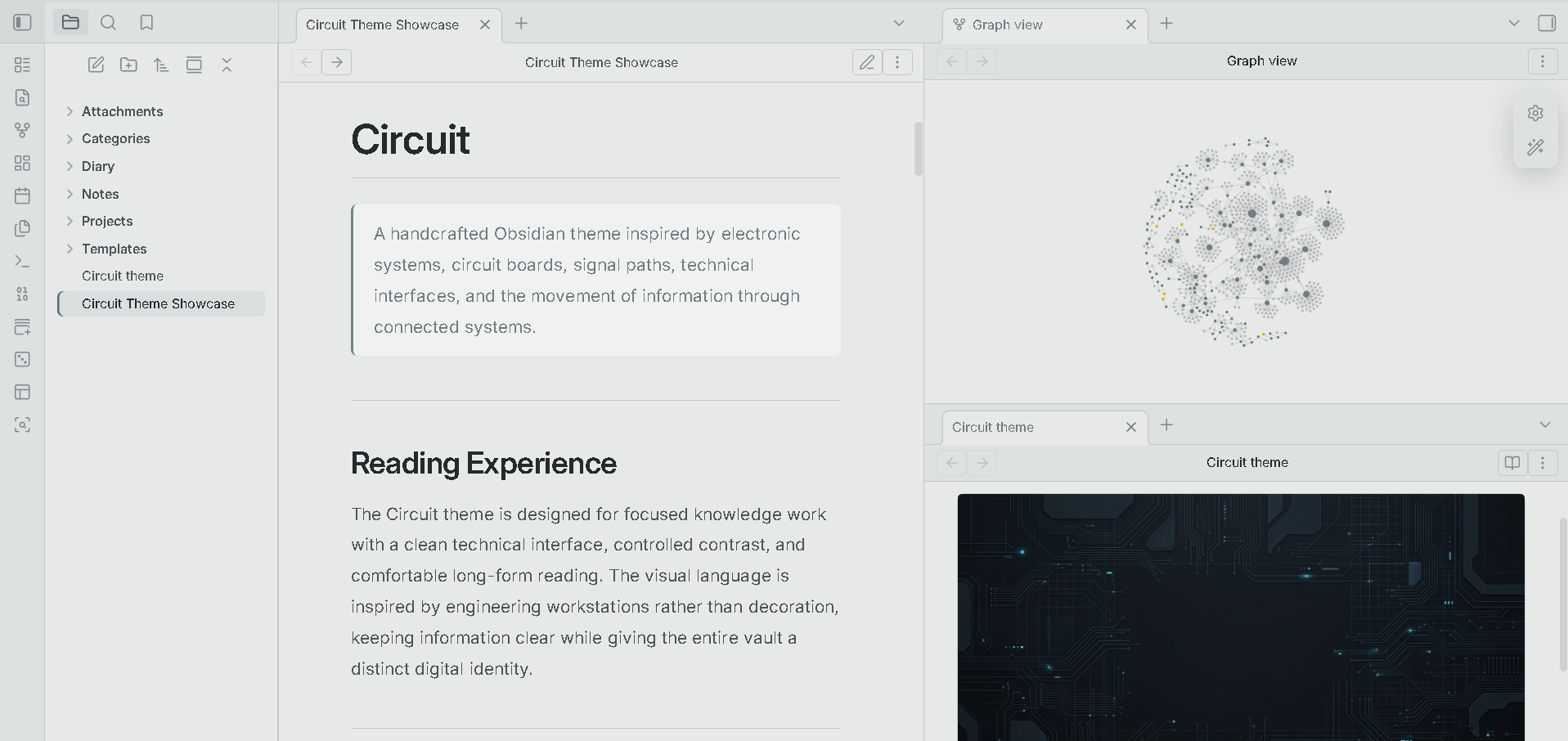Click the main note vertical scrollbar

tap(918, 148)
